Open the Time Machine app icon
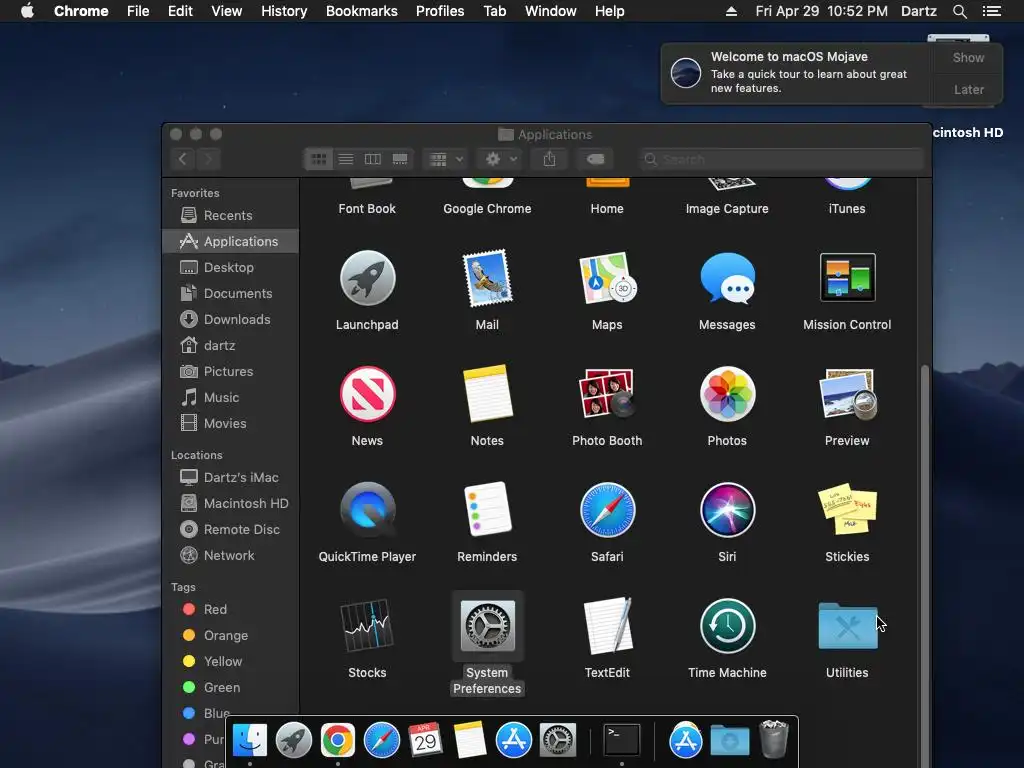The image size is (1024, 768). point(727,626)
